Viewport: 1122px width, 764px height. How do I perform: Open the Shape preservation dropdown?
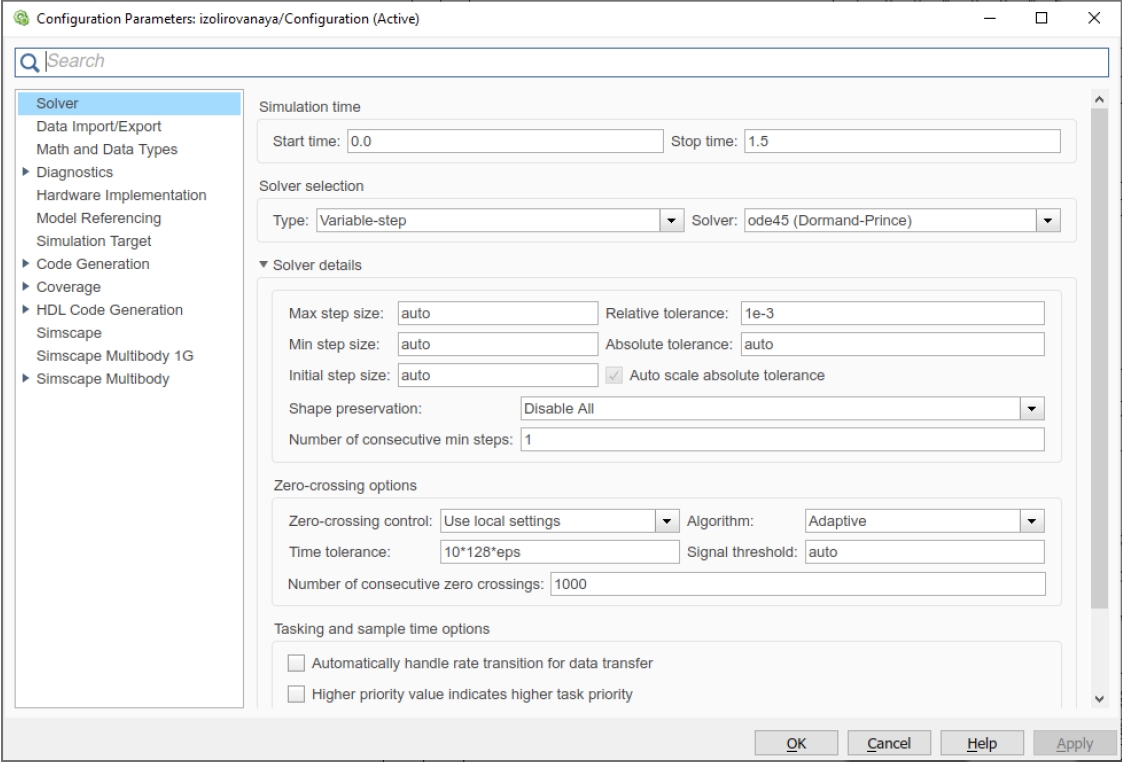tap(1031, 408)
